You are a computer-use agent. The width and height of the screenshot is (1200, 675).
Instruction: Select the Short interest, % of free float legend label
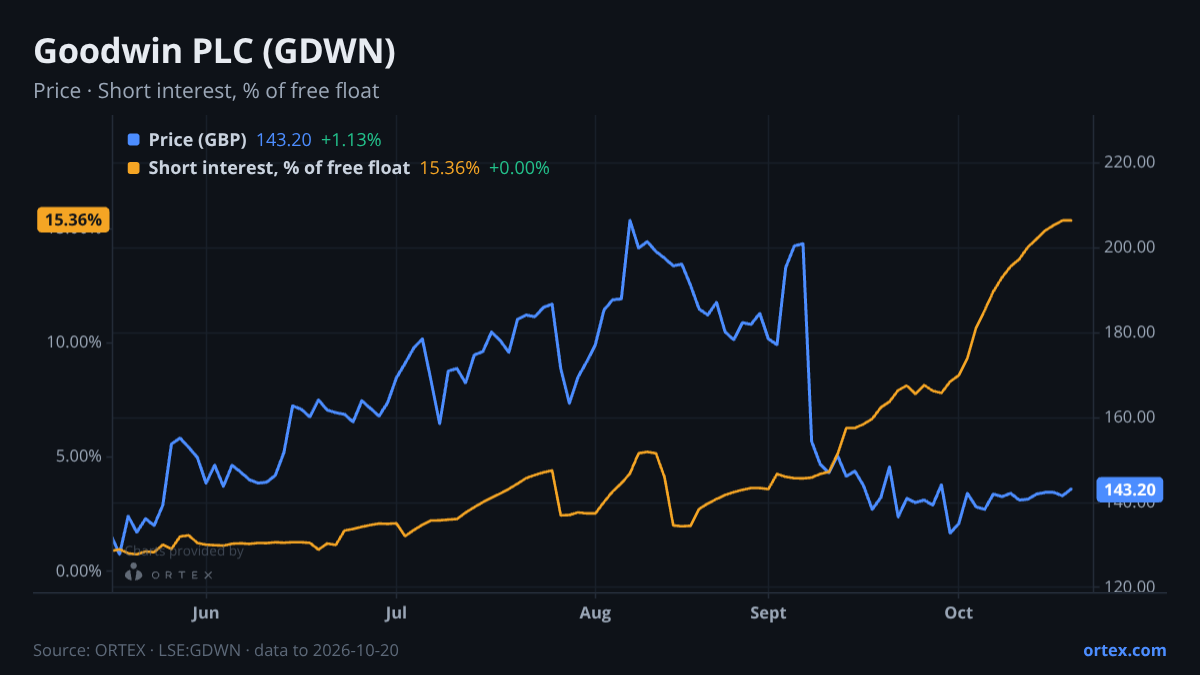point(279,168)
